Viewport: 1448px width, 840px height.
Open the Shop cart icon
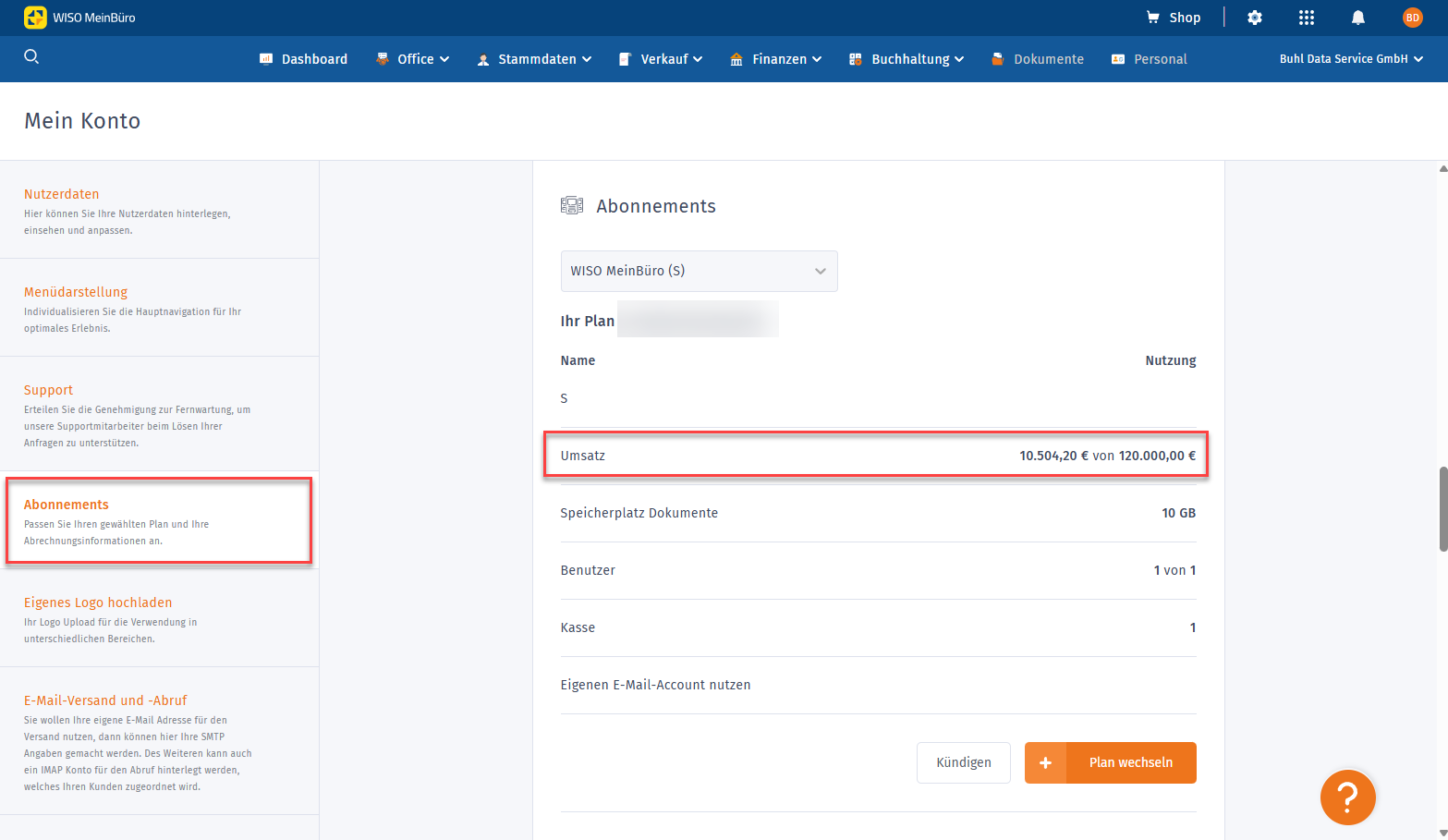pos(1153,18)
